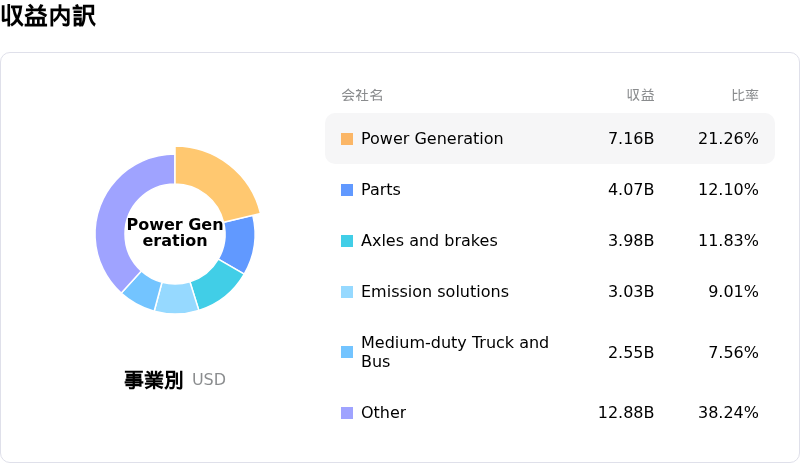Select the Power Generation row label
800x463 pixels.
431,139
